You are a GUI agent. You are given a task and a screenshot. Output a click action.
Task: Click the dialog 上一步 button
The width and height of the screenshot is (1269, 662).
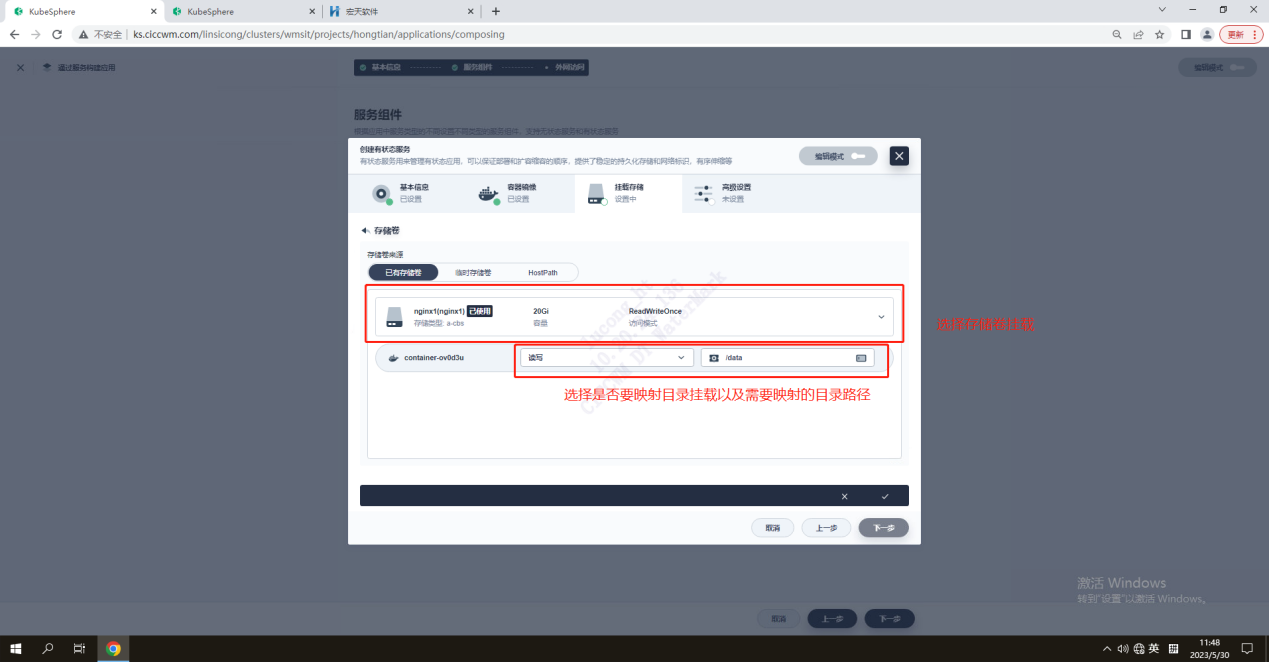coord(826,527)
